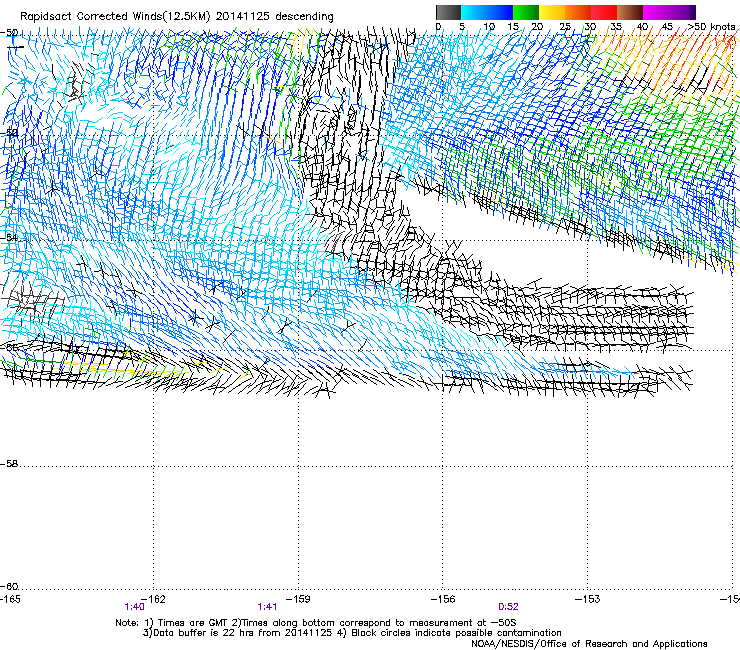This screenshot has height=650, width=740.
Task: Click the 'Black circles indicate possible contamination' note
Action: tap(456, 633)
